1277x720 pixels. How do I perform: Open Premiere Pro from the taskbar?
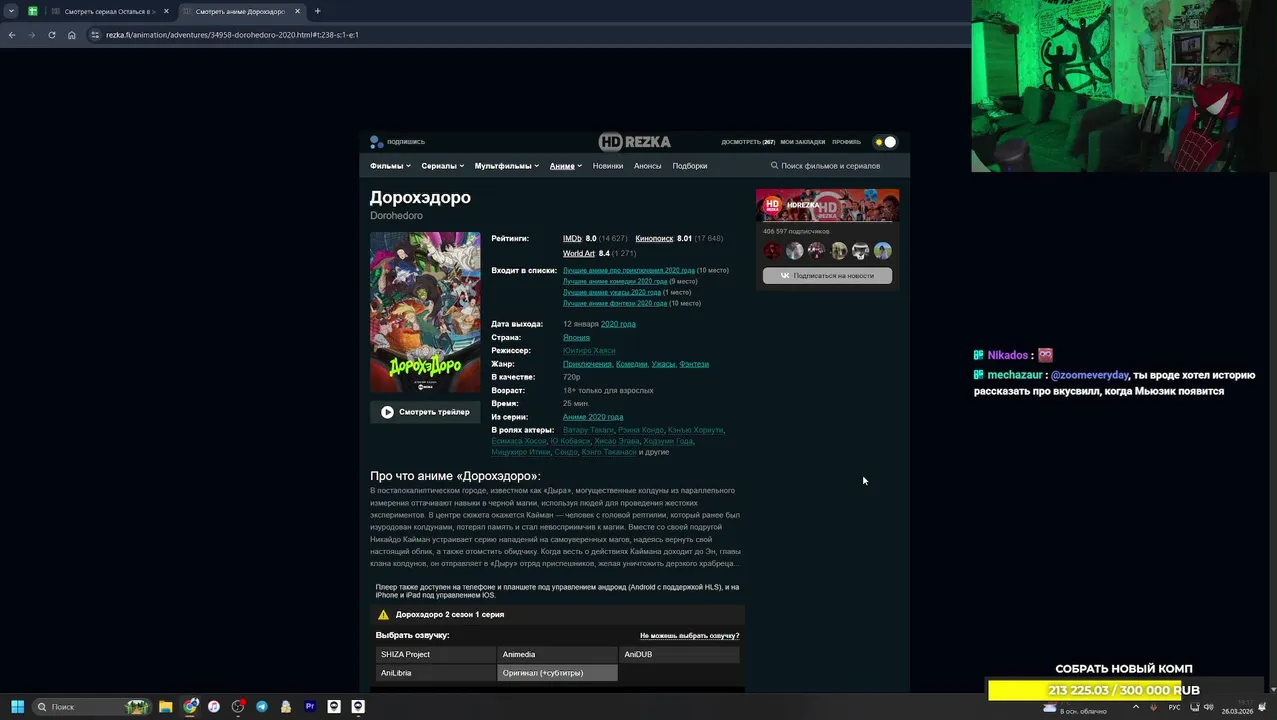click(310, 707)
